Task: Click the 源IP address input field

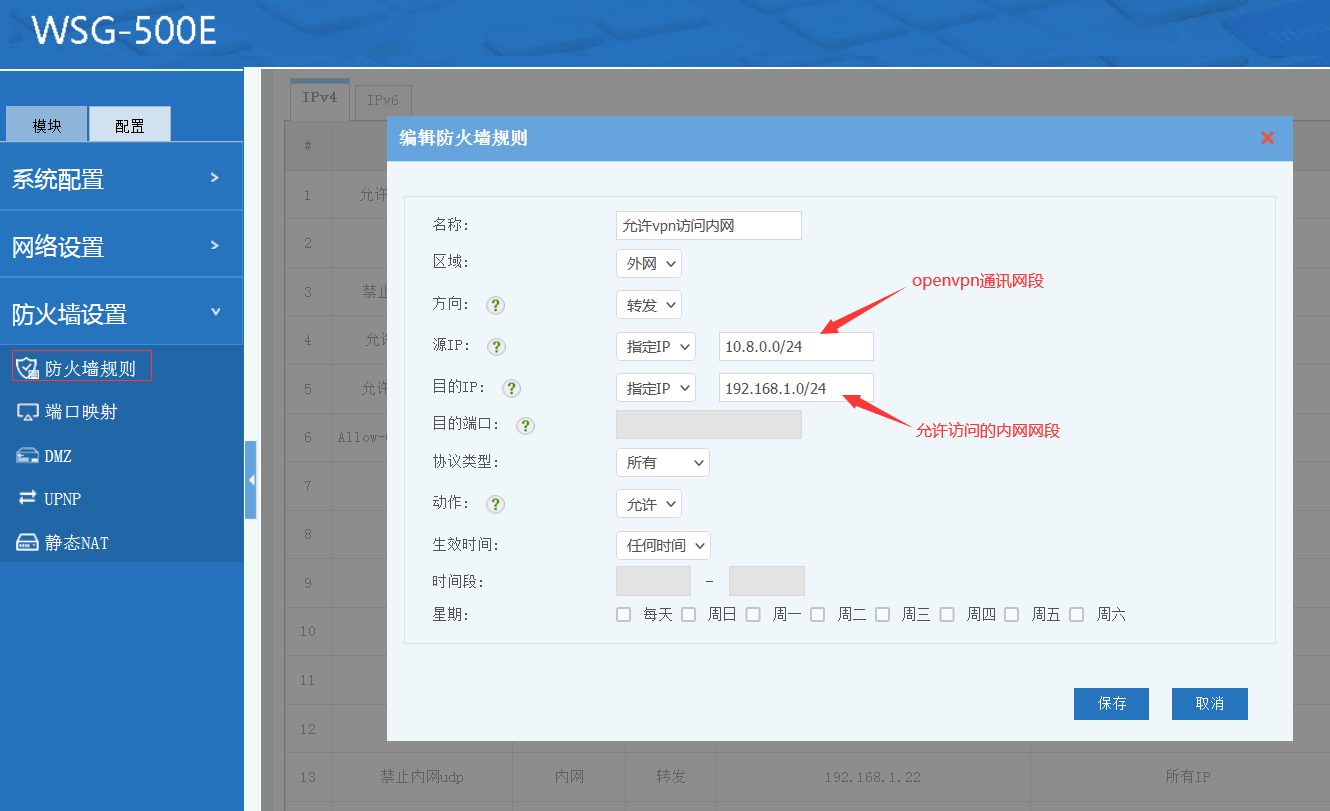Action: [795, 347]
